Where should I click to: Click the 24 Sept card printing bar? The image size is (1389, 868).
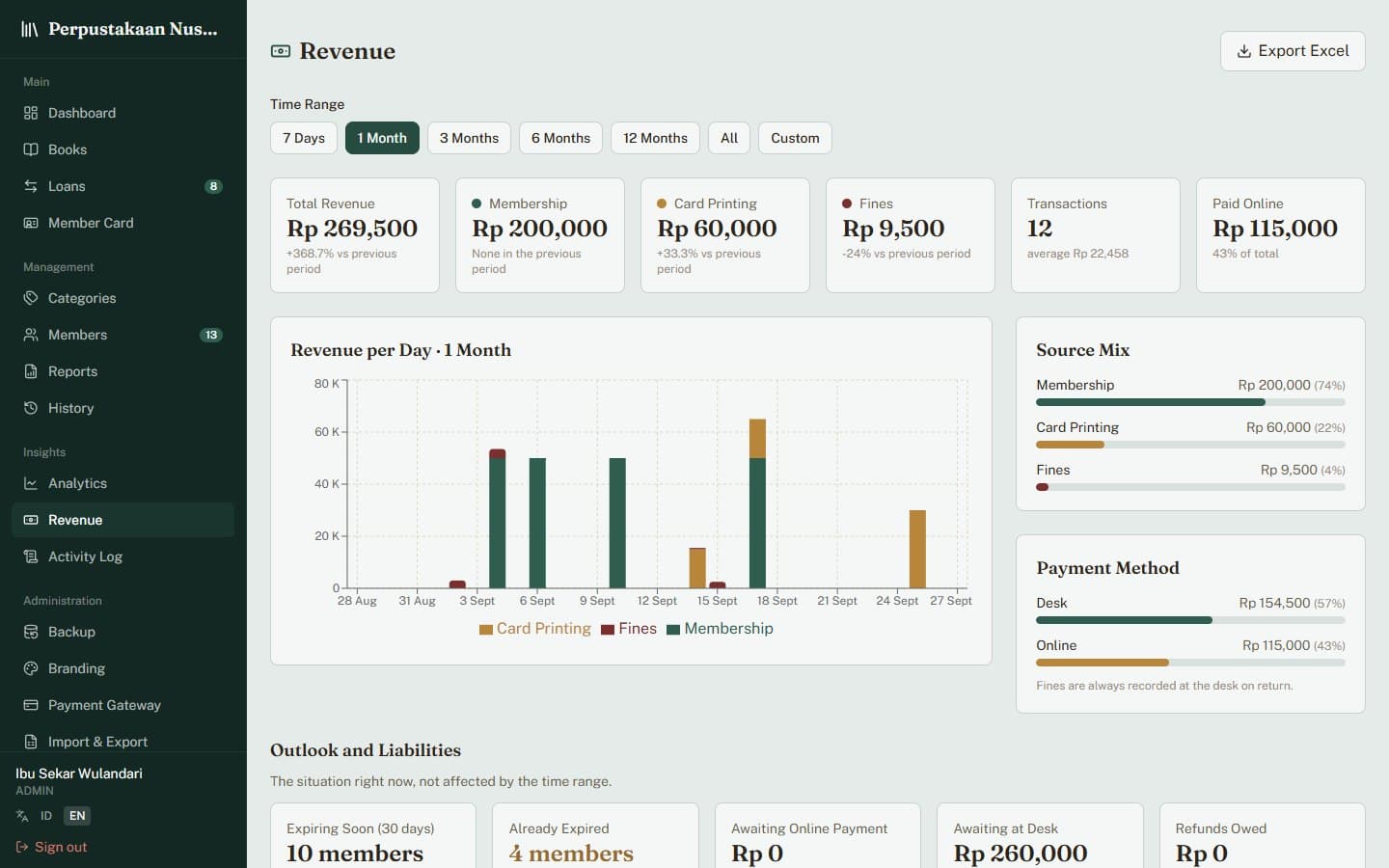[x=917, y=549]
